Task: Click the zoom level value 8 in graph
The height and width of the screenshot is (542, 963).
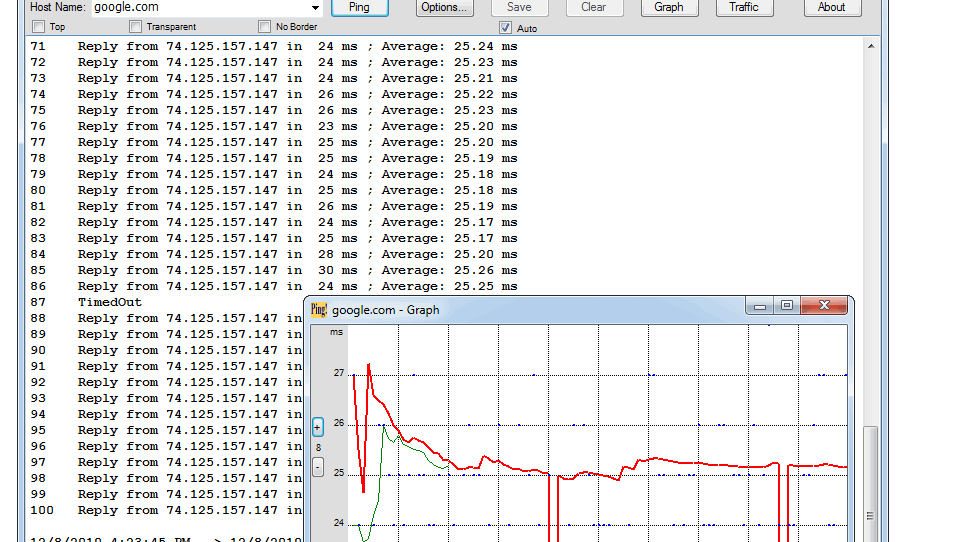Action: coord(318,447)
